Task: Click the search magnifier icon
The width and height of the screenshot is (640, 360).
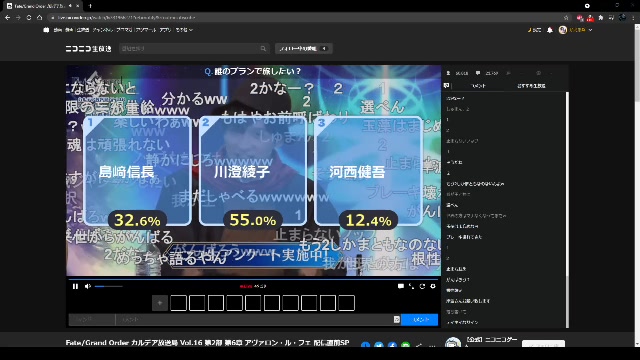Action: [x=263, y=49]
